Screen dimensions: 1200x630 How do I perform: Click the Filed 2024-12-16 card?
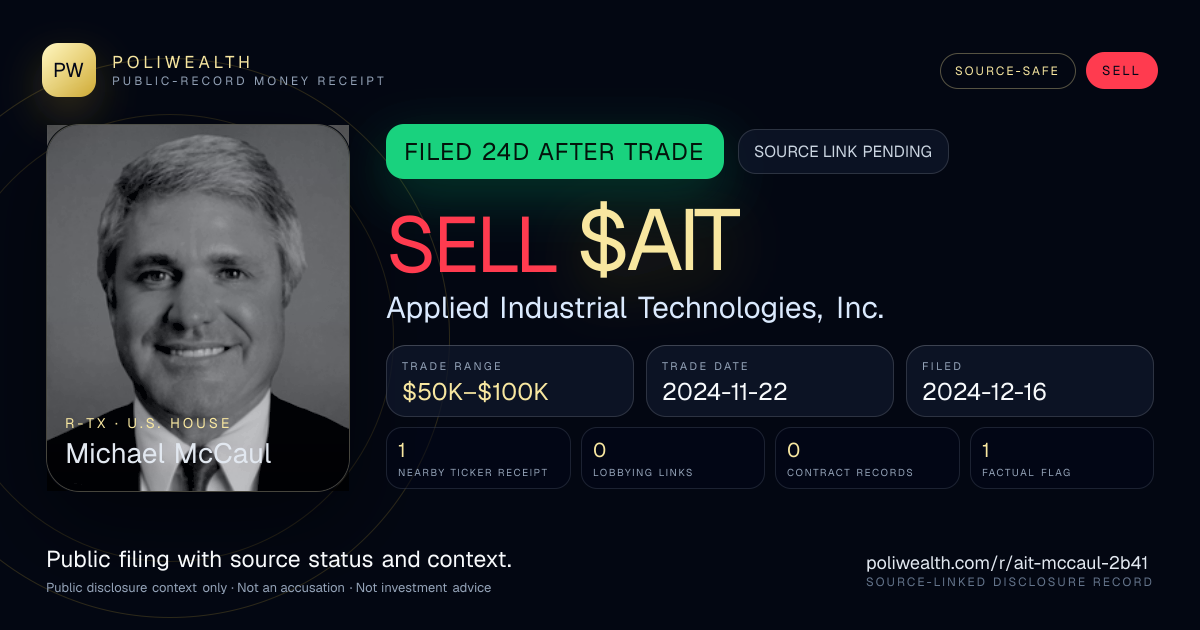pos(1030,381)
